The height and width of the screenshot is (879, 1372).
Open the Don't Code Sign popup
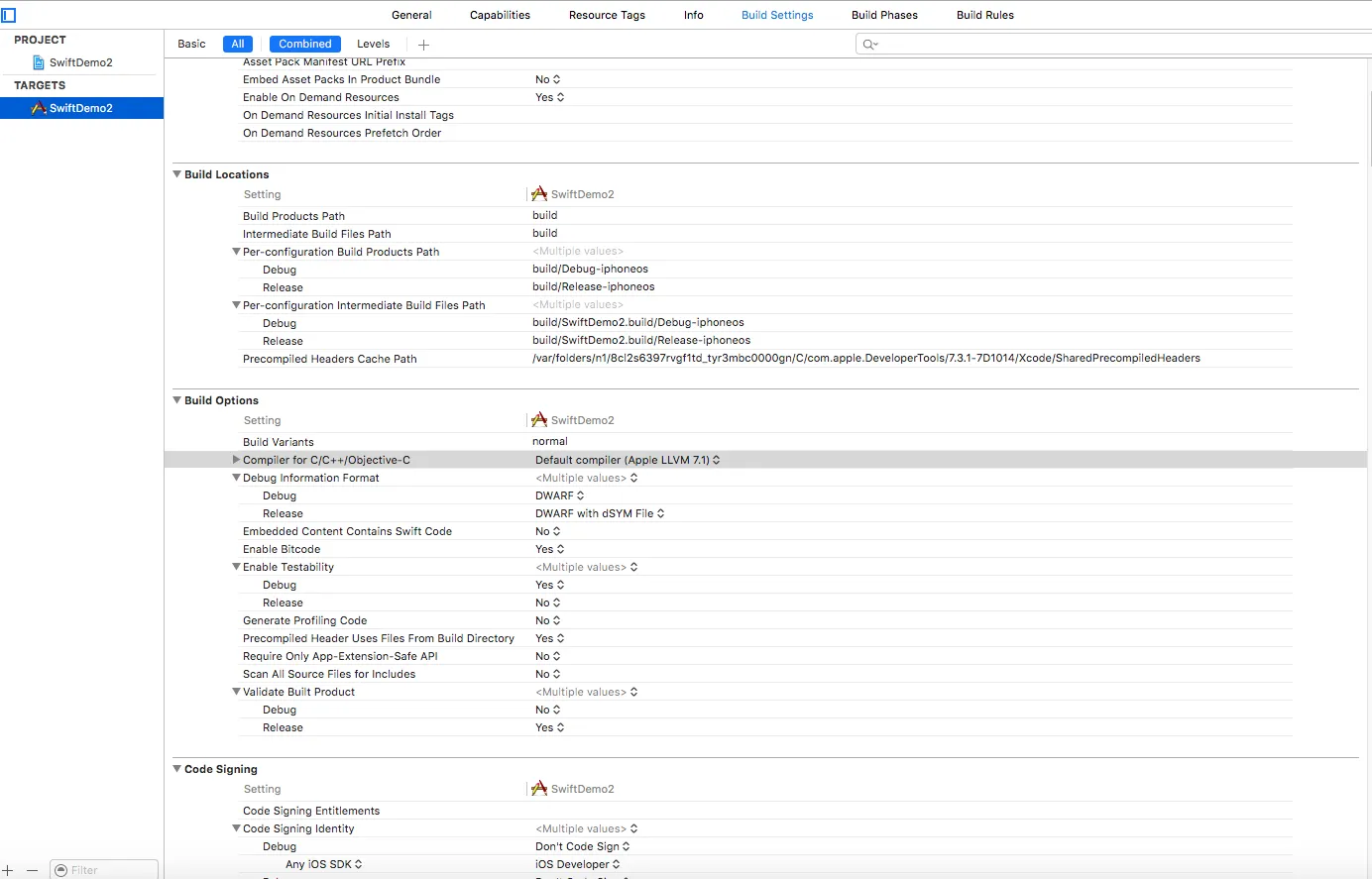click(x=583, y=846)
